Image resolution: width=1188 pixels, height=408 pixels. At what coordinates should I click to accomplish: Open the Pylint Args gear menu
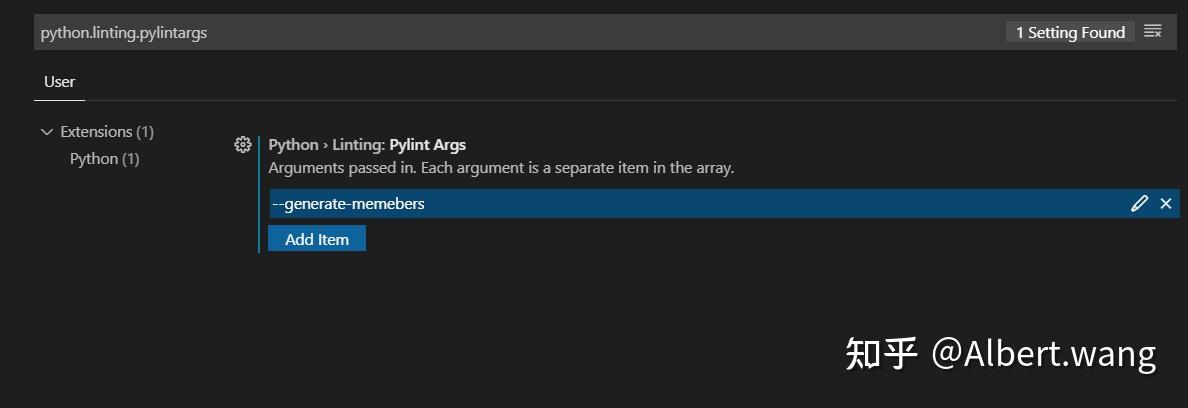(242, 145)
